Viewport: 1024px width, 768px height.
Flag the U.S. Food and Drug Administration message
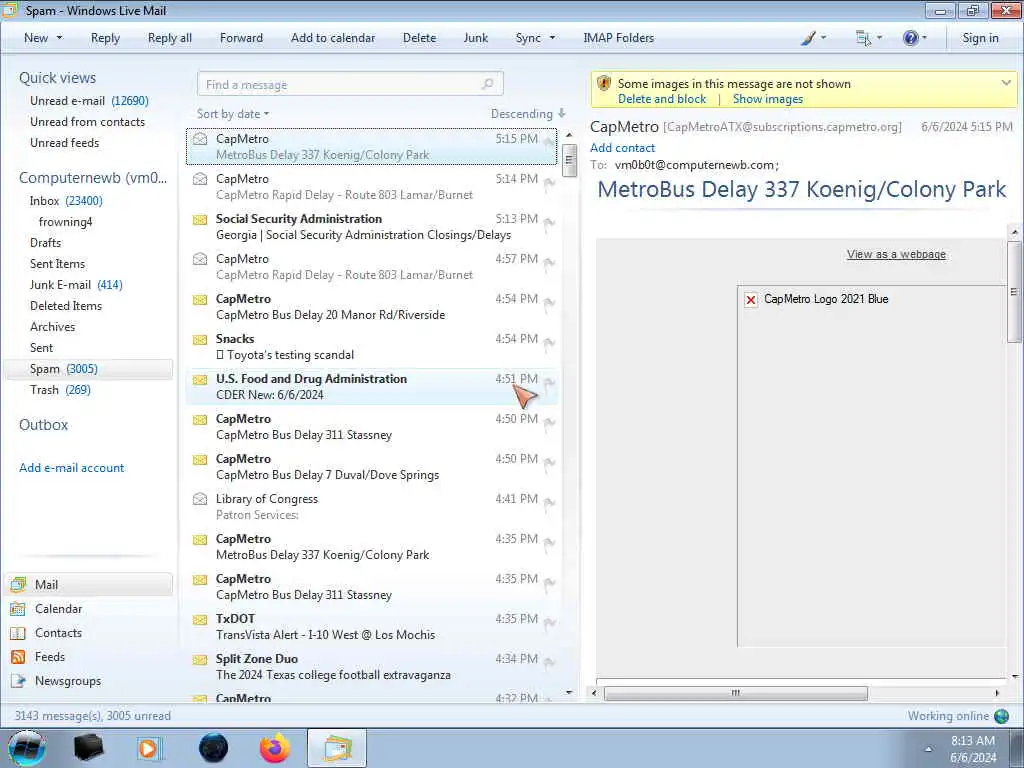[x=549, y=383]
